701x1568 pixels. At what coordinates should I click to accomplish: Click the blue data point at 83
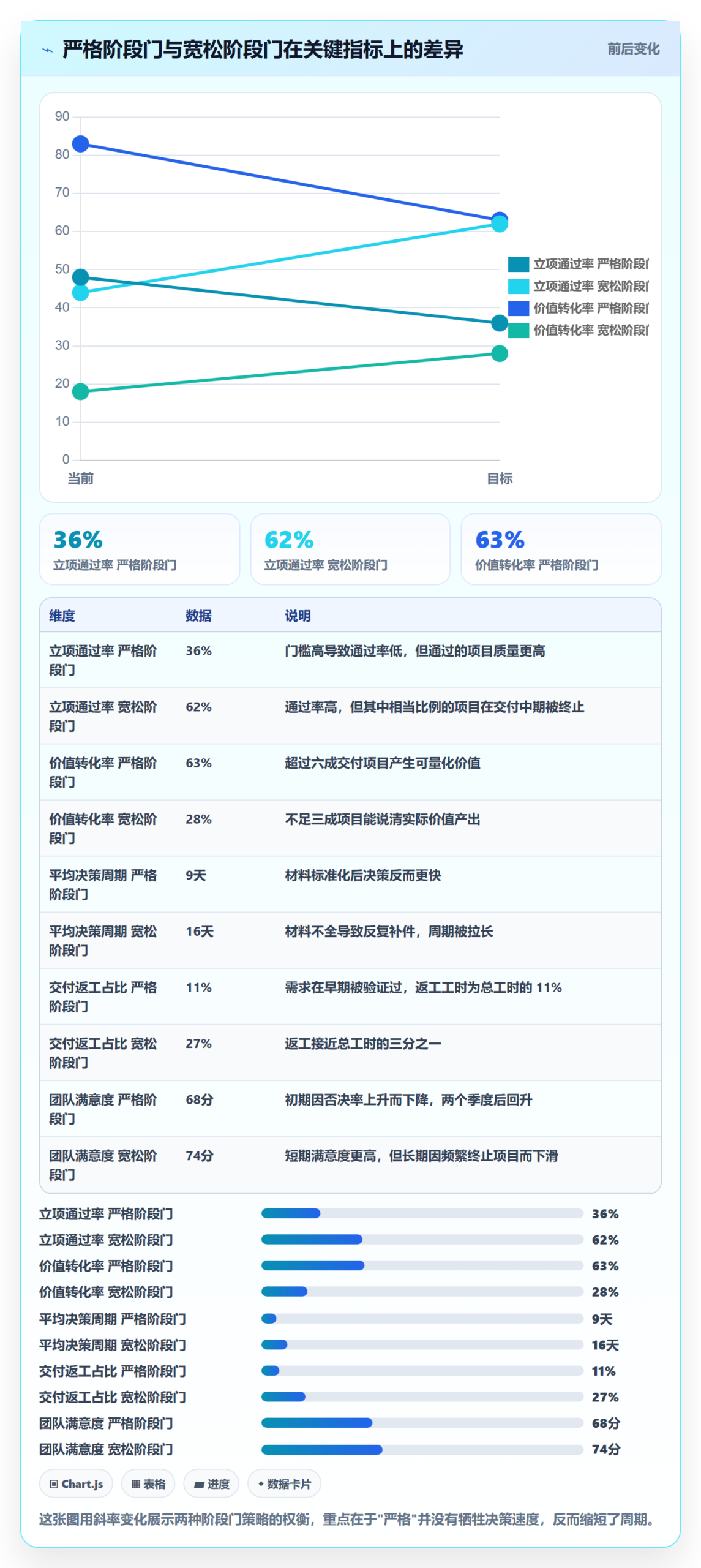[x=80, y=144]
